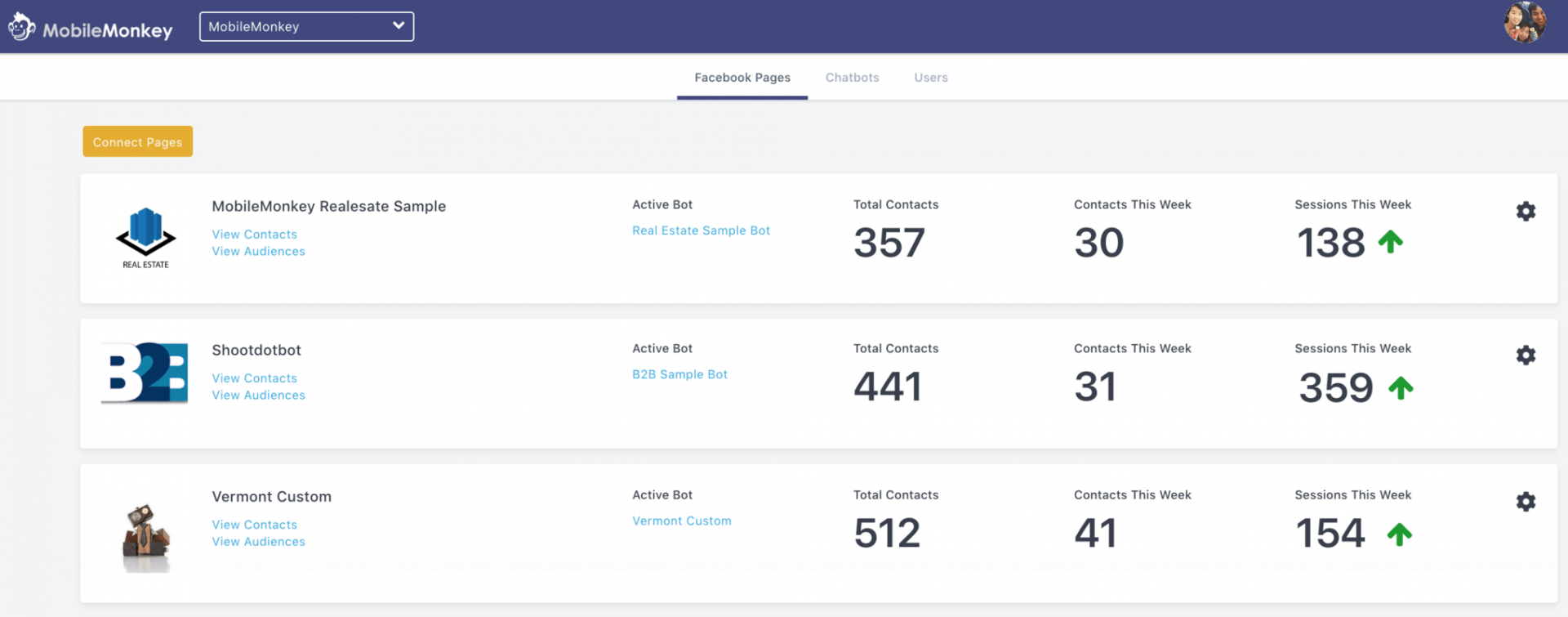The image size is (1568, 617).
Task: Click Total Contacts label in Realesate Sample row
Action: click(x=896, y=204)
